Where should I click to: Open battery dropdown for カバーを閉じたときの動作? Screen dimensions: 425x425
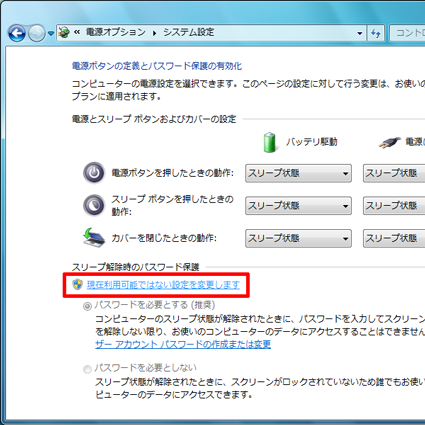coord(298,238)
